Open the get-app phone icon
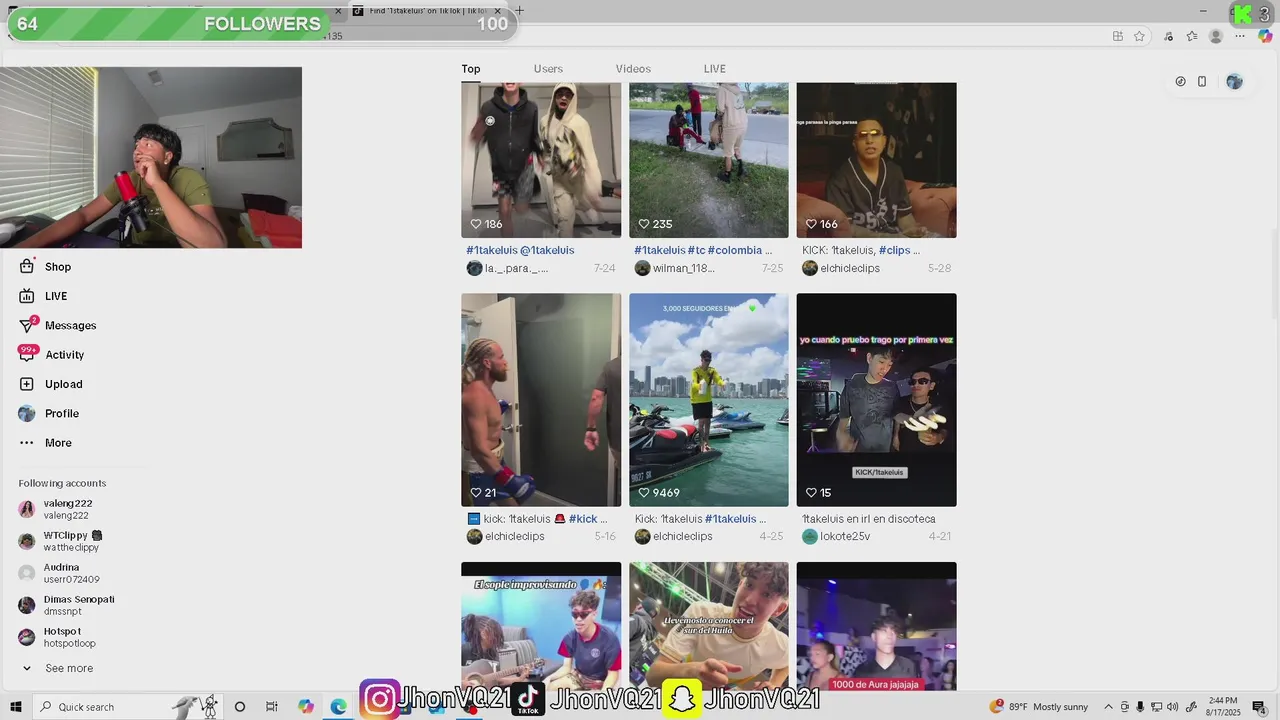The height and width of the screenshot is (720, 1280). pyautogui.click(x=1202, y=82)
